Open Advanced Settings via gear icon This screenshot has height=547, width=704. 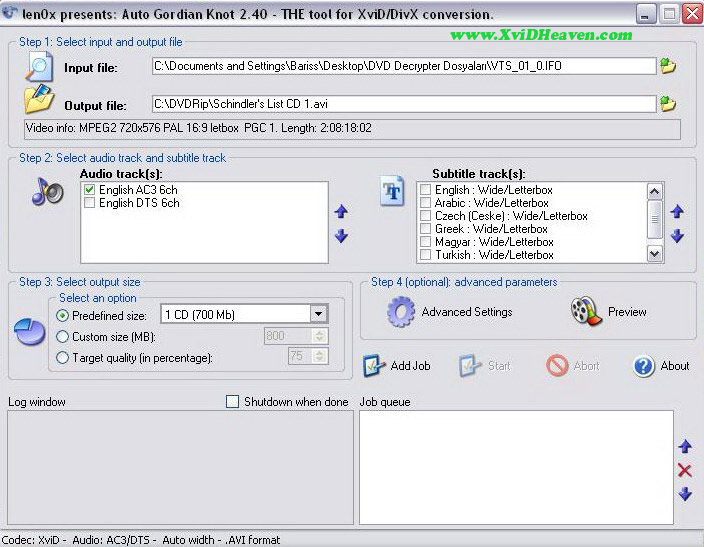coord(400,311)
